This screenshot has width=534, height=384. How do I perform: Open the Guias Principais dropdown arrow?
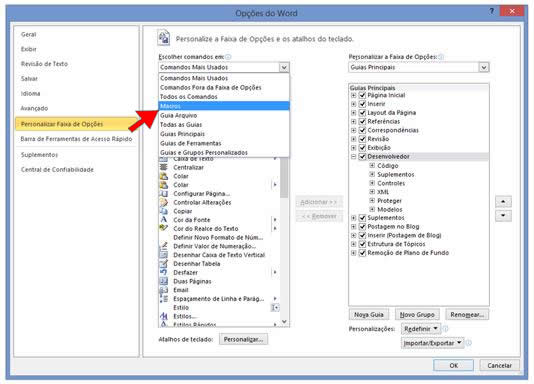click(484, 67)
